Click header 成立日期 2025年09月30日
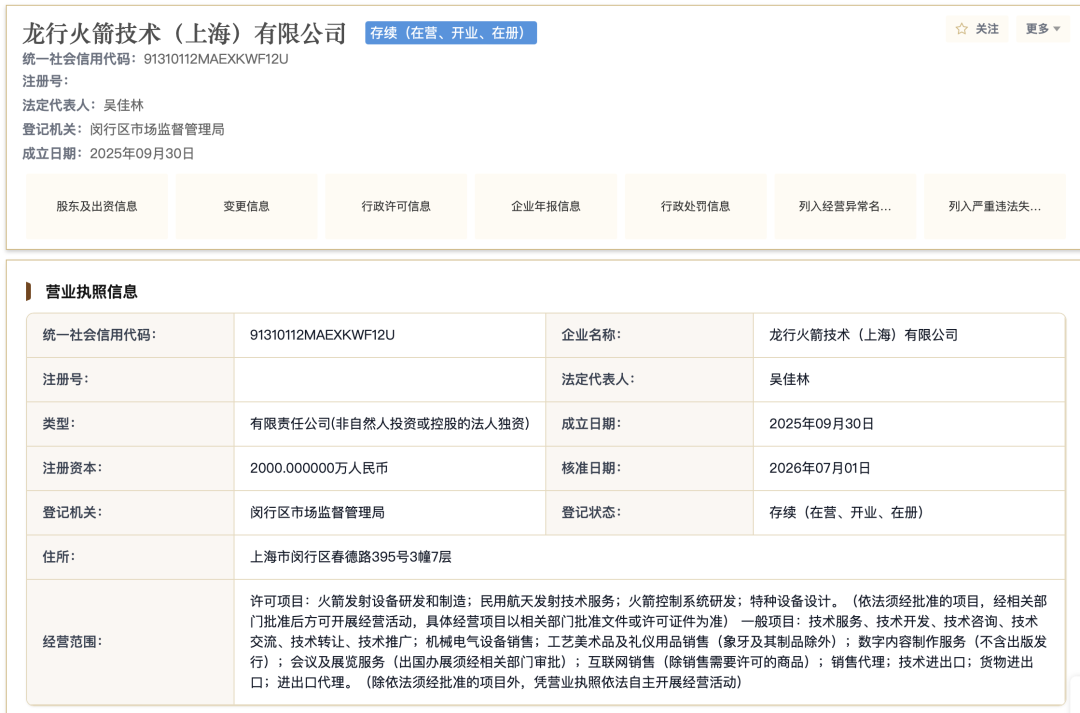 tap(142, 154)
